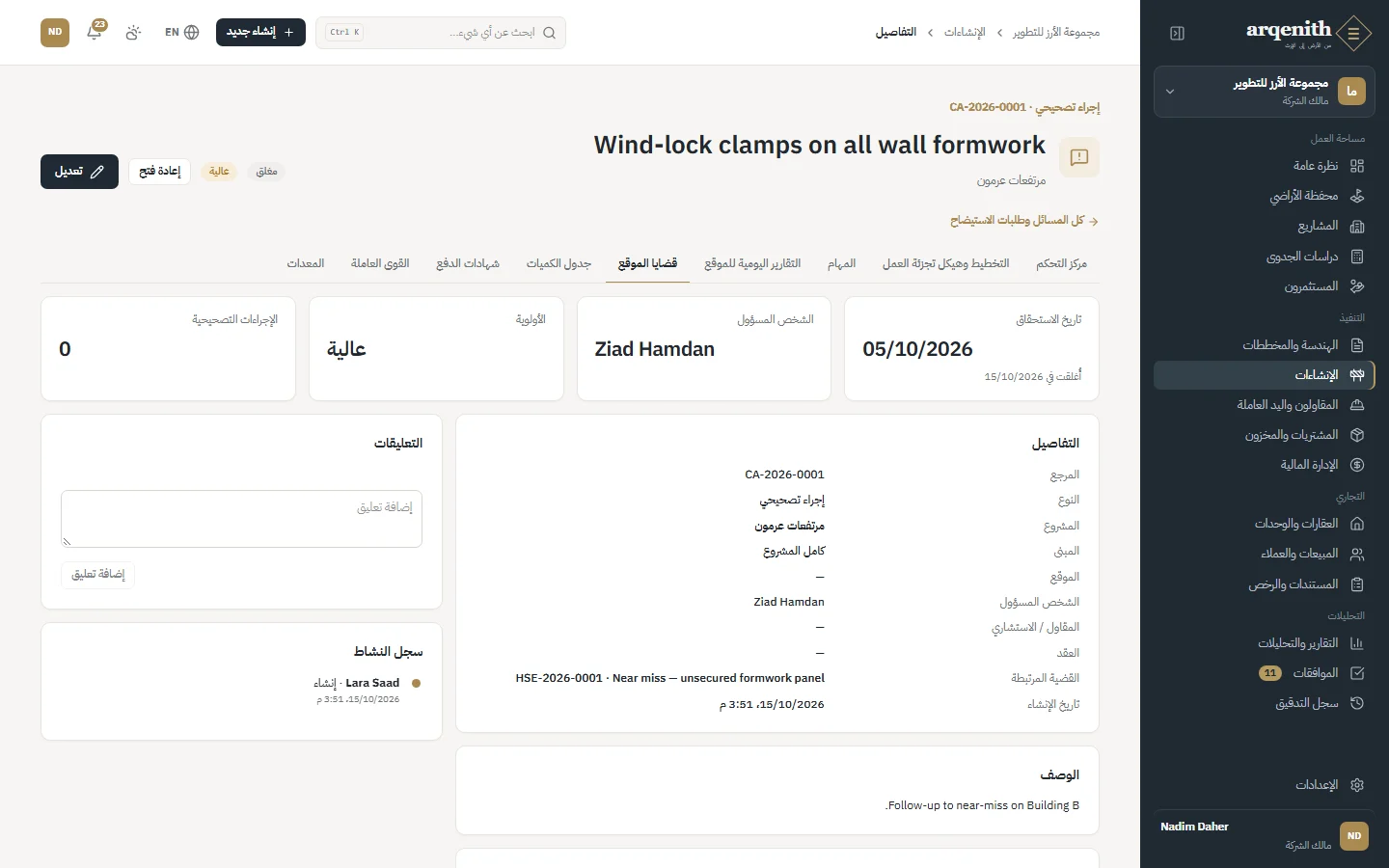Click the إضافة تعليق comment textarea

click(x=241, y=519)
